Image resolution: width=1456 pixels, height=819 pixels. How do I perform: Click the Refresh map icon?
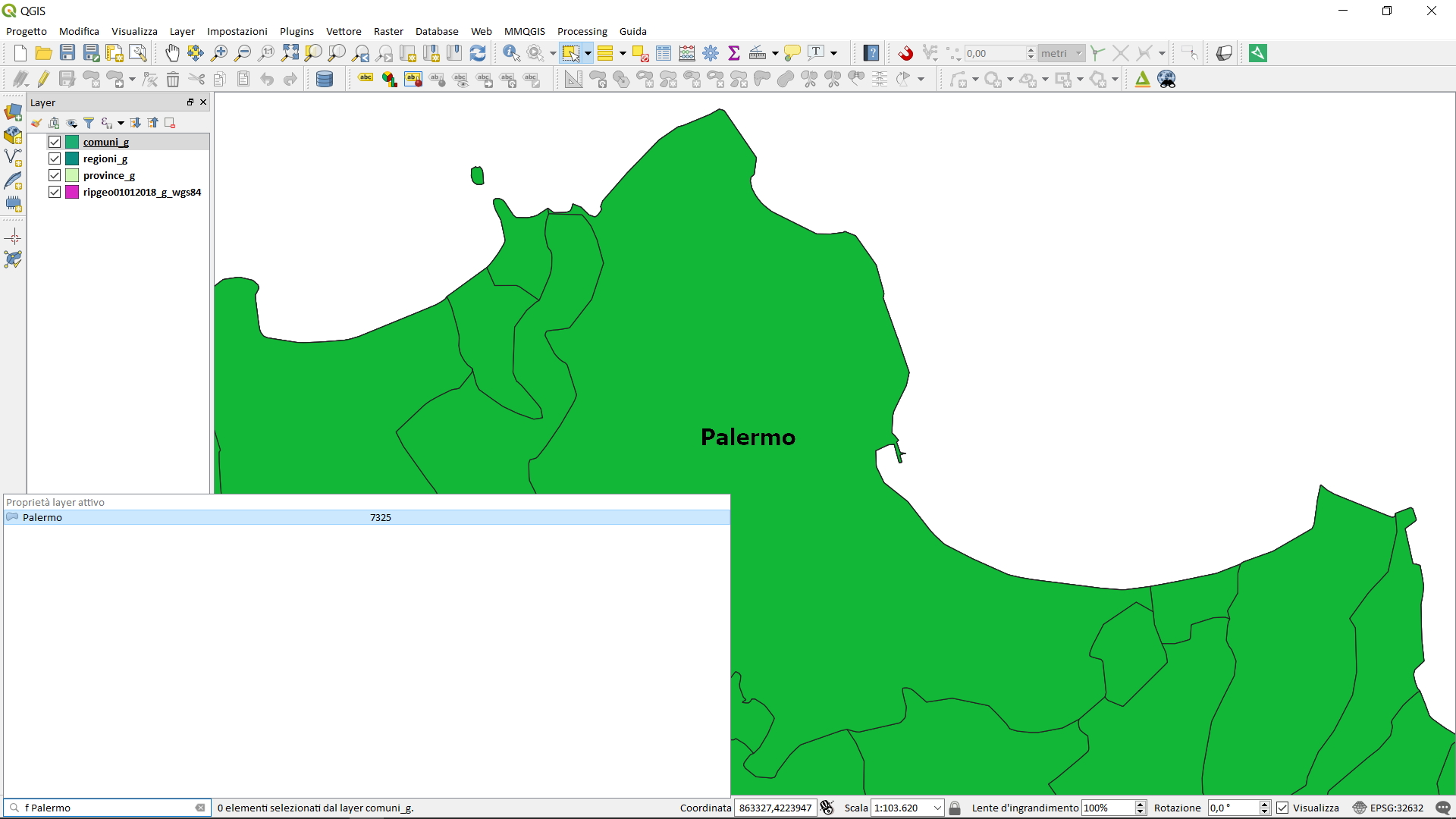[478, 53]
